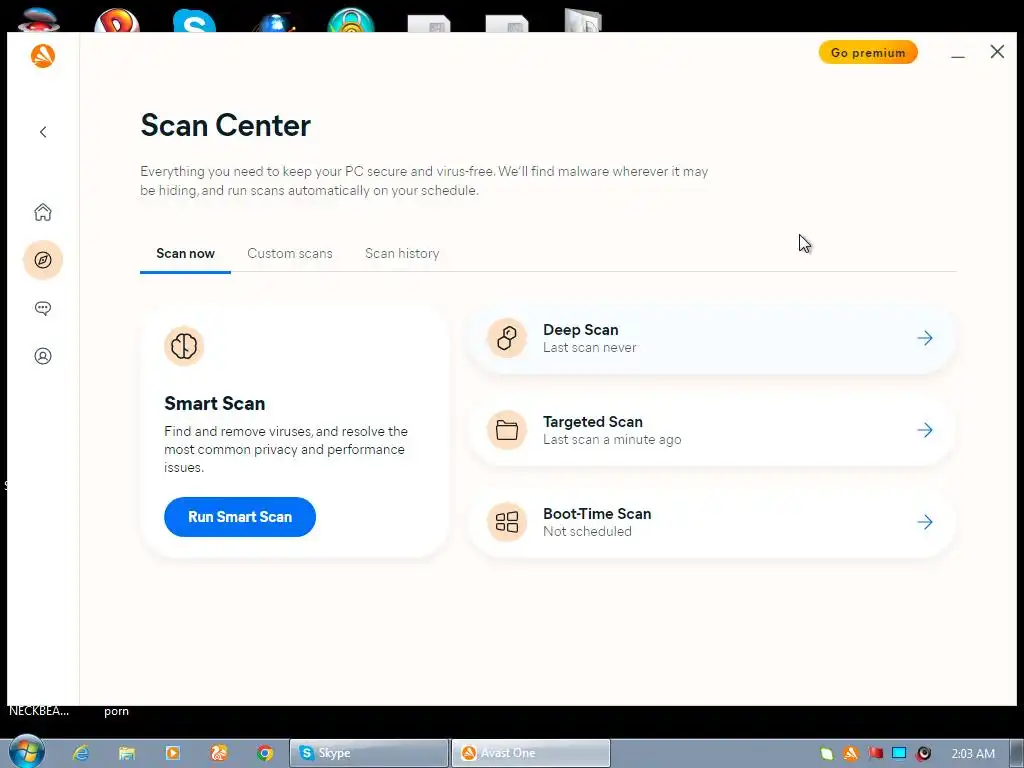Click the Targeted Scan title text
This screenshot has height=768, width=1024.
click(593, 422)
